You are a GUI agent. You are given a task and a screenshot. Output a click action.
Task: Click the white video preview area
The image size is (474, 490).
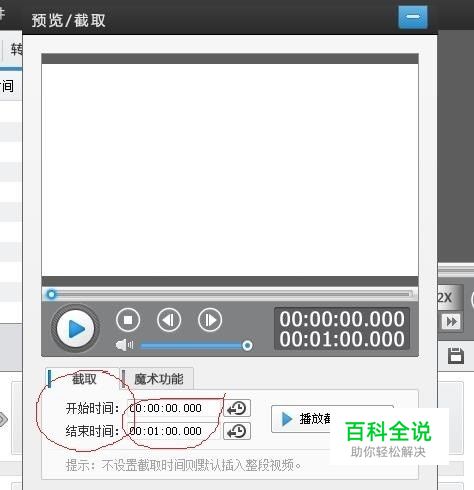click(230, 170)
